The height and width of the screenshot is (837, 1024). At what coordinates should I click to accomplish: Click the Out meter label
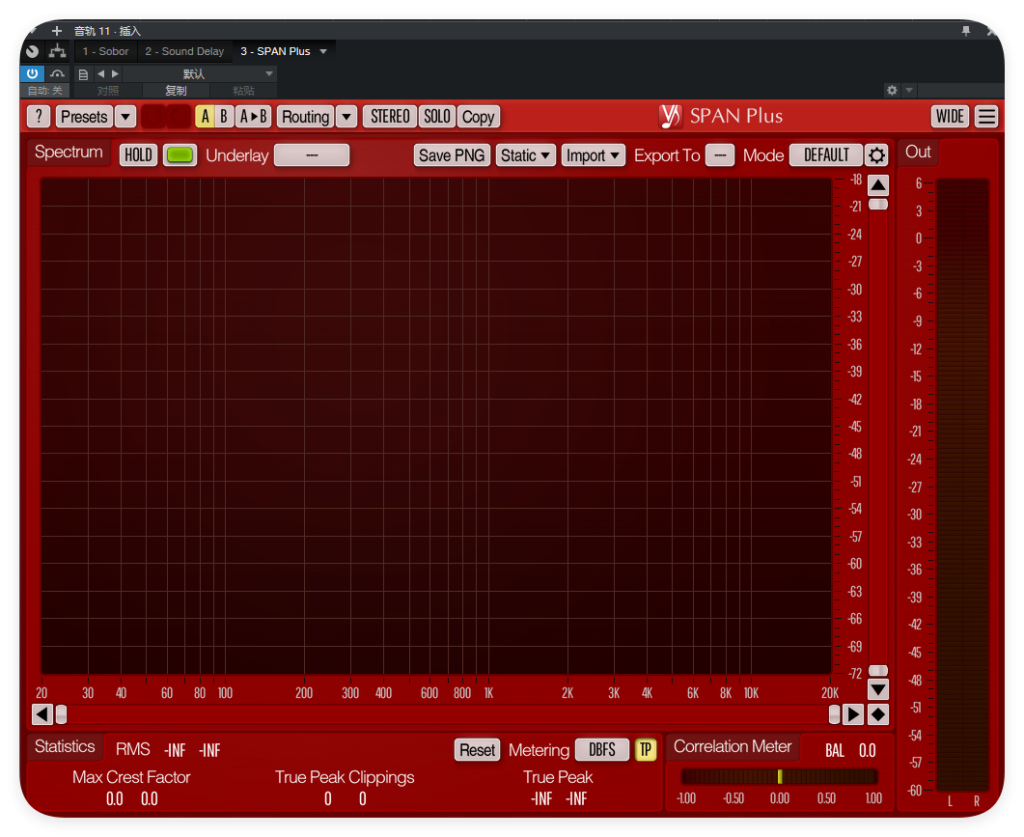(x=918, y=151)
